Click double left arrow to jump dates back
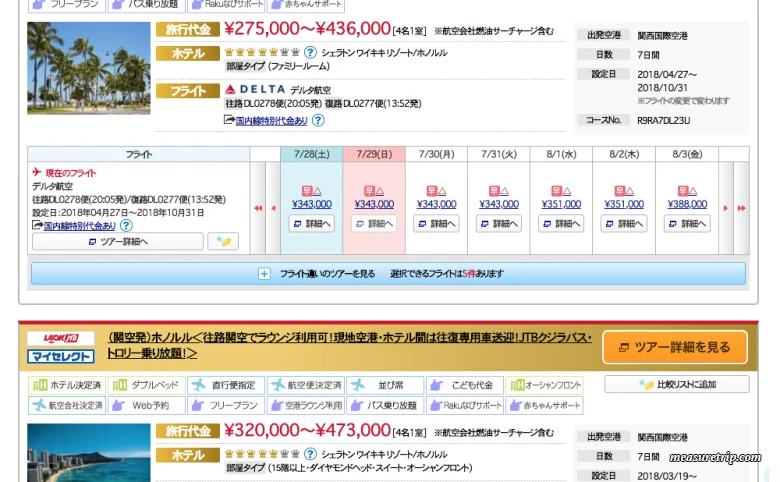The height and width of the screenshot is (482, 780). [x=258, y=208]
